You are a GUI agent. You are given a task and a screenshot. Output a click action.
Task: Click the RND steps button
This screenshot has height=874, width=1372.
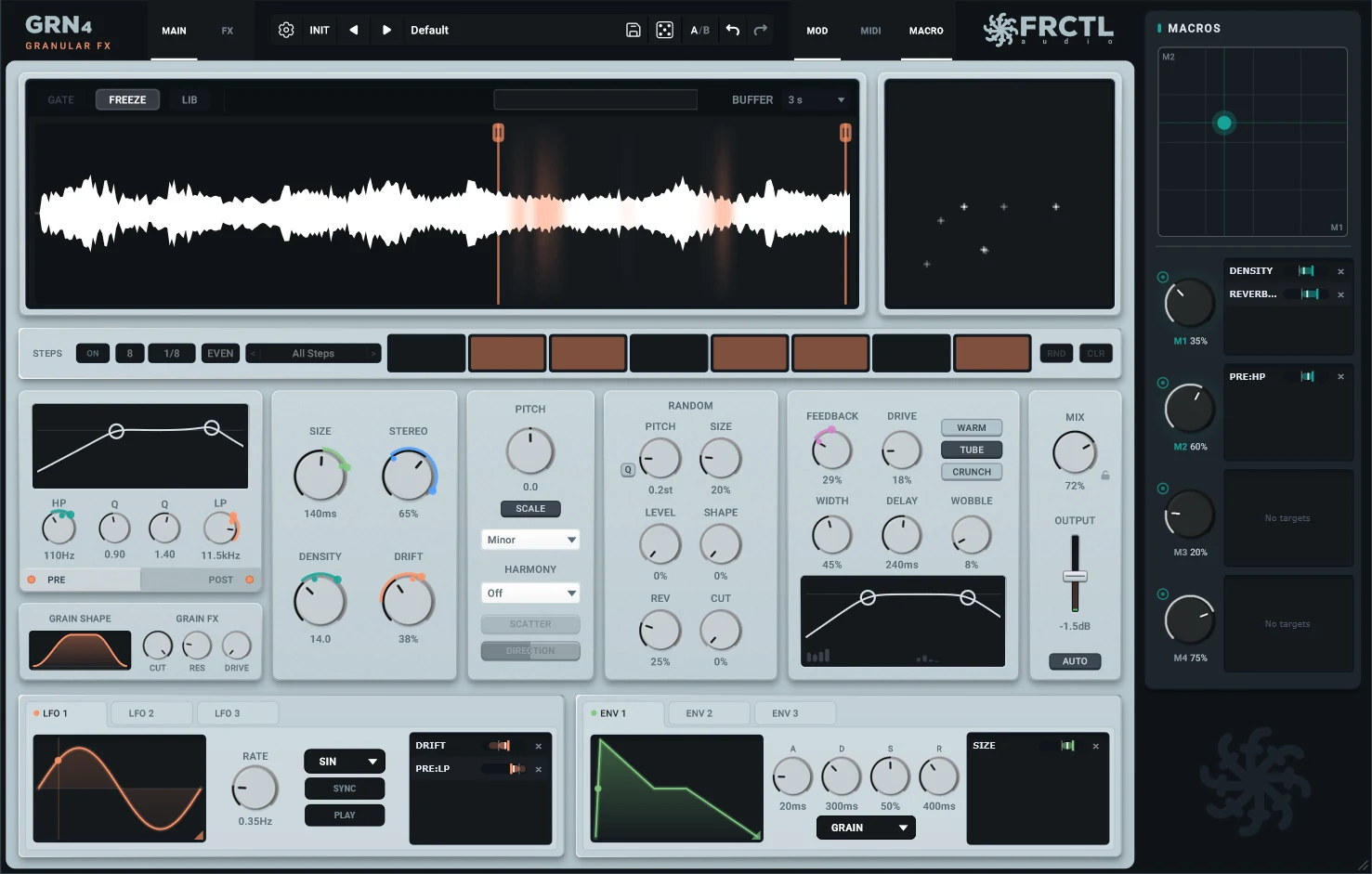coord(1056,354)
